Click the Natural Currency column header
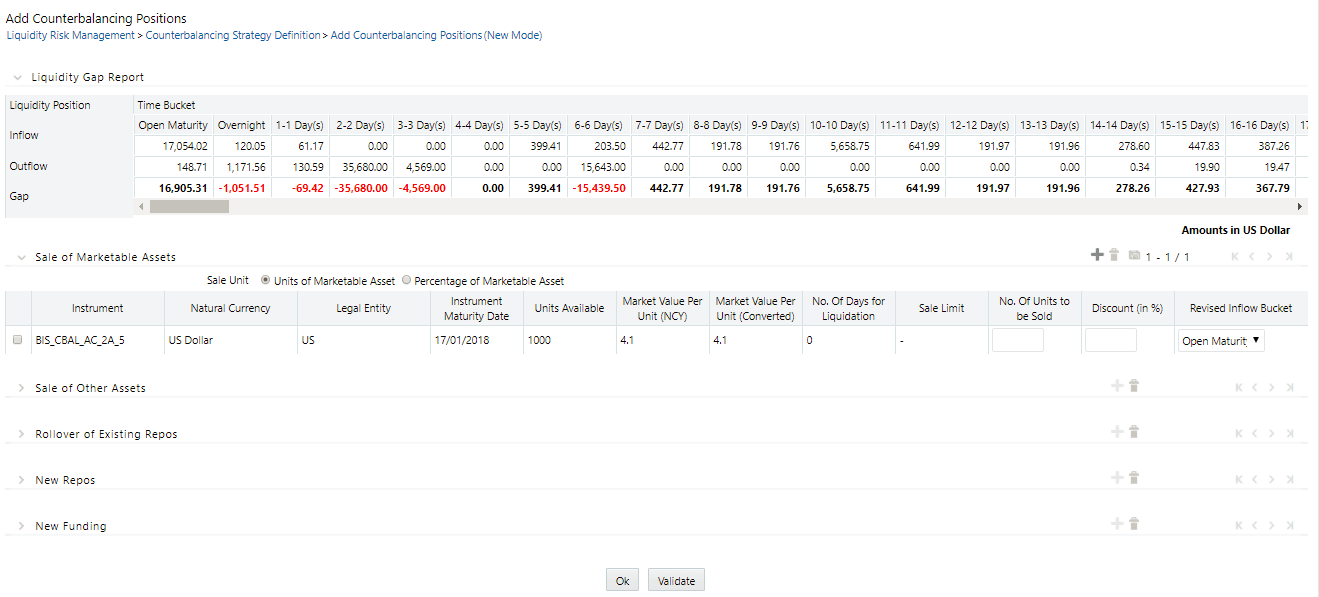 (x=231, y=308)
